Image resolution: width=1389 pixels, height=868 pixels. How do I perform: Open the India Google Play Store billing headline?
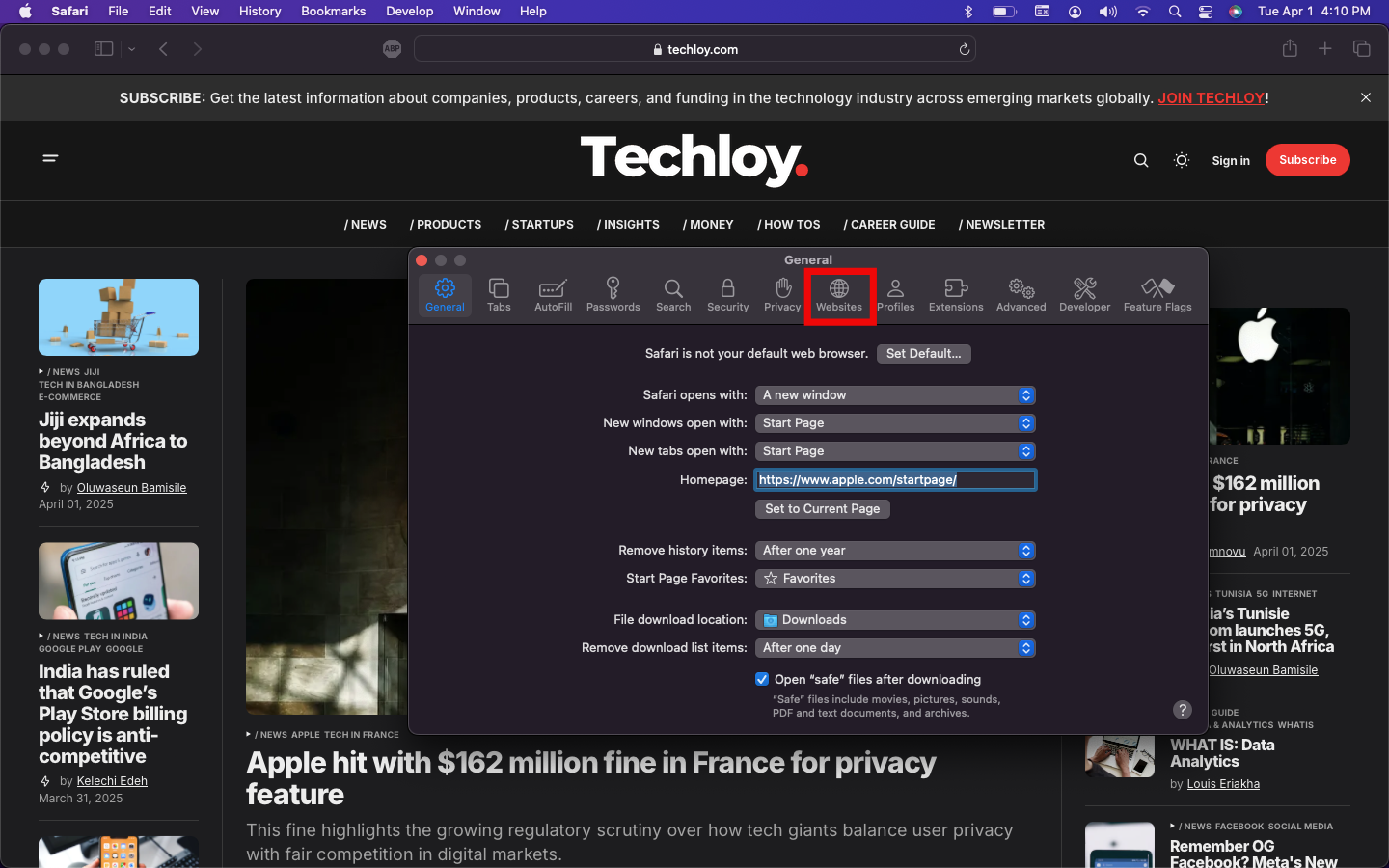click(113, 714)
